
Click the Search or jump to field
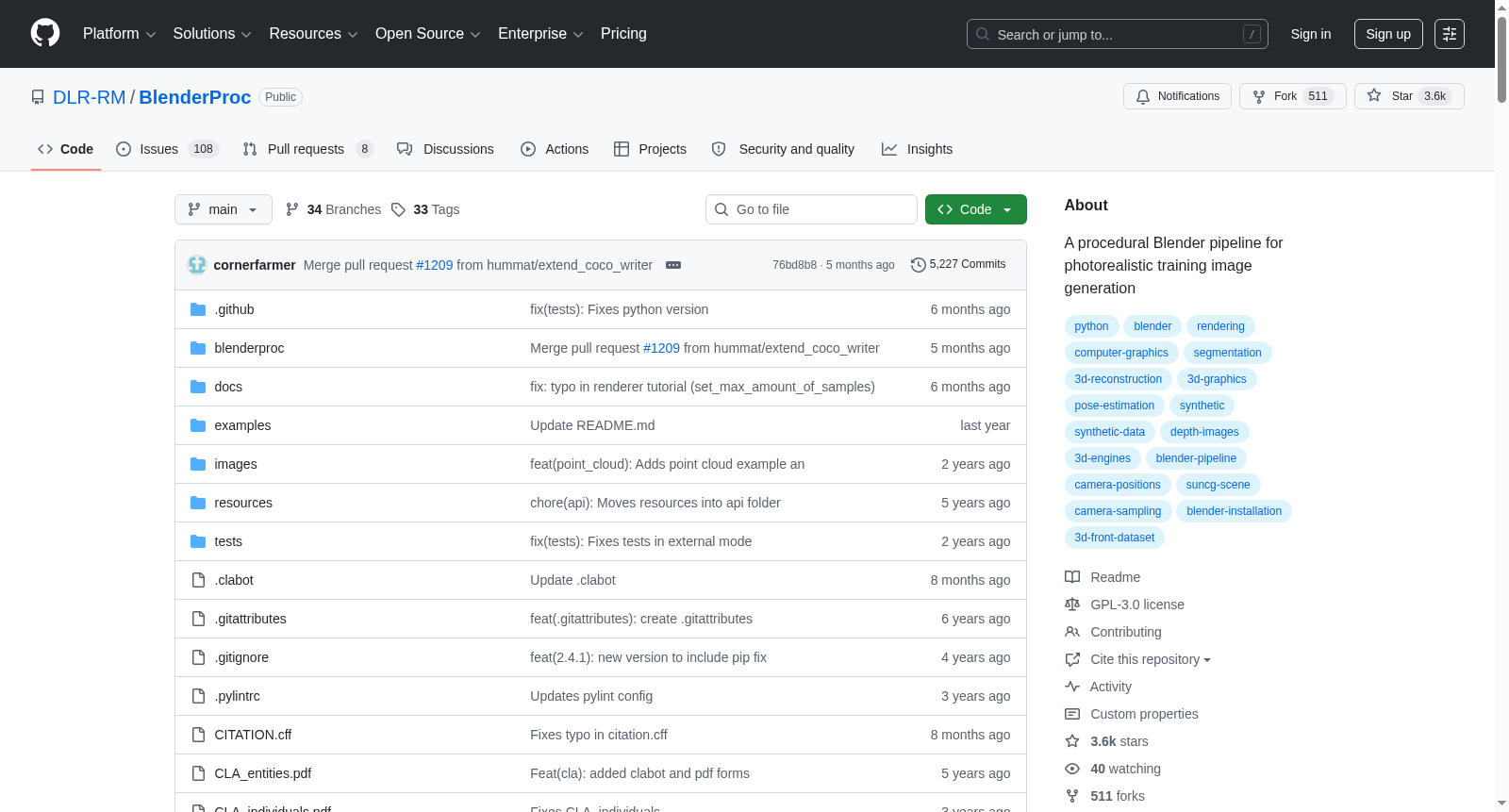1118,34
